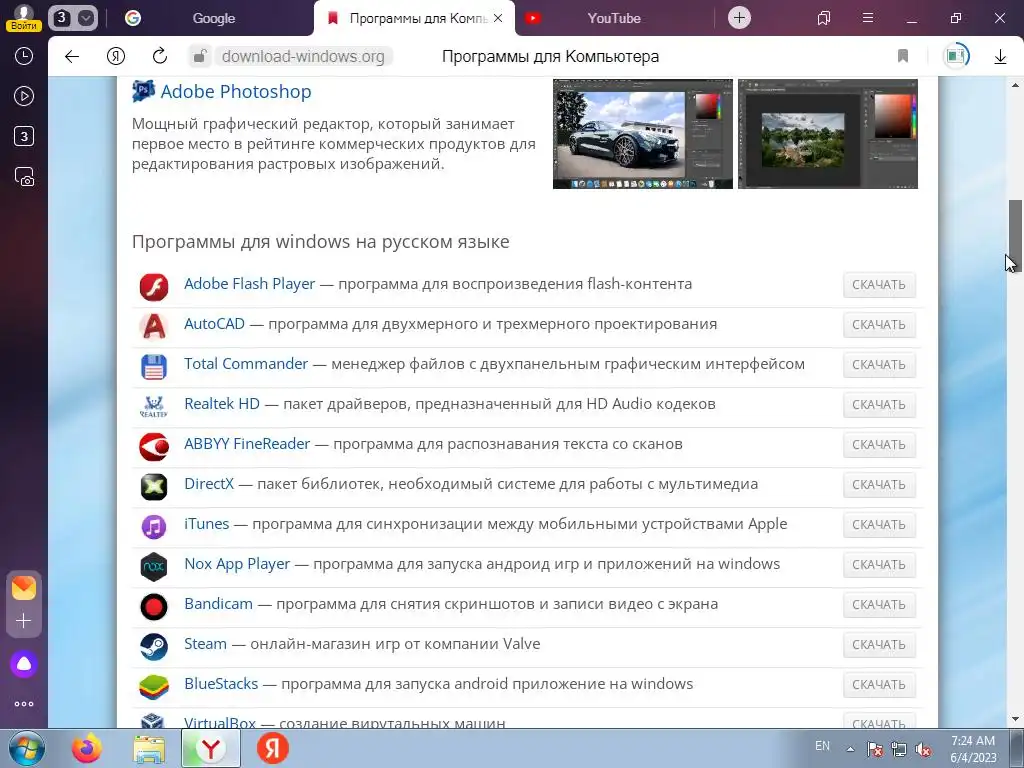Open a new tab with plus button

(x=739, y=18)
